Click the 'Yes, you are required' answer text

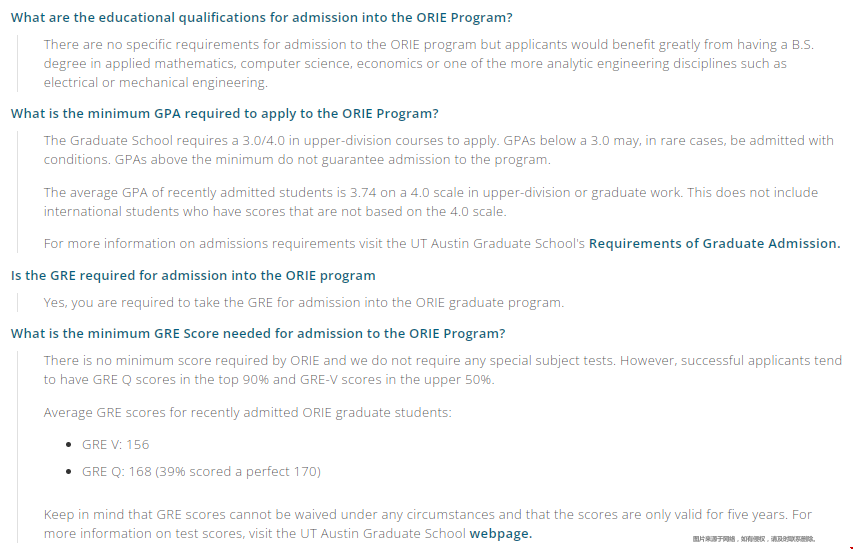tap(304, 302)
